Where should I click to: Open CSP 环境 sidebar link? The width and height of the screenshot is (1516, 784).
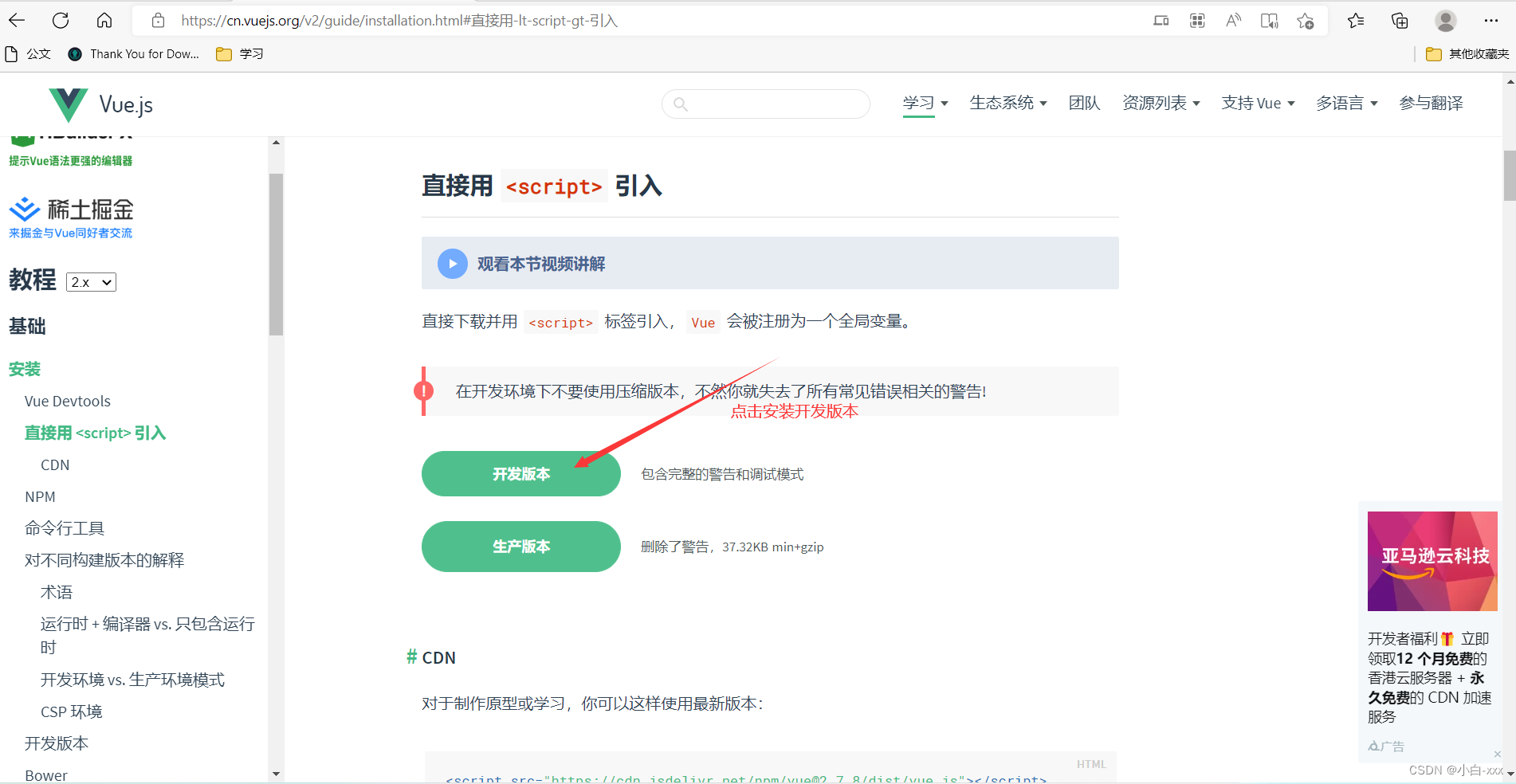point(72,711)
